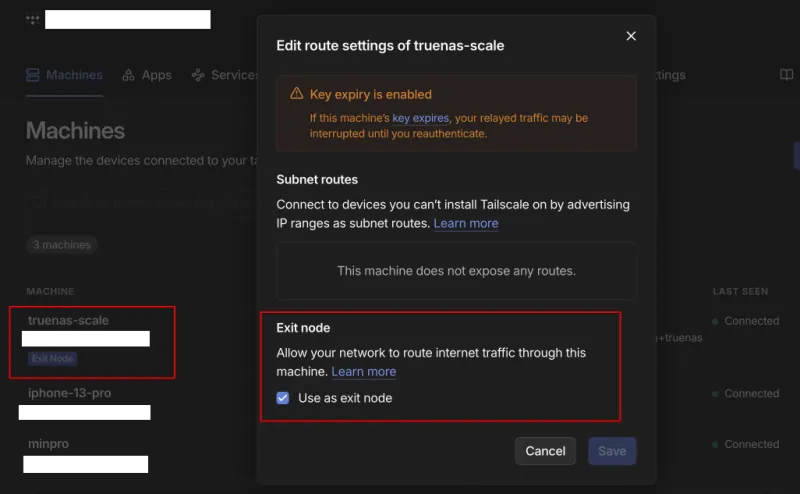Uncheck the Use as exit node checkbox

coord(283,398)
